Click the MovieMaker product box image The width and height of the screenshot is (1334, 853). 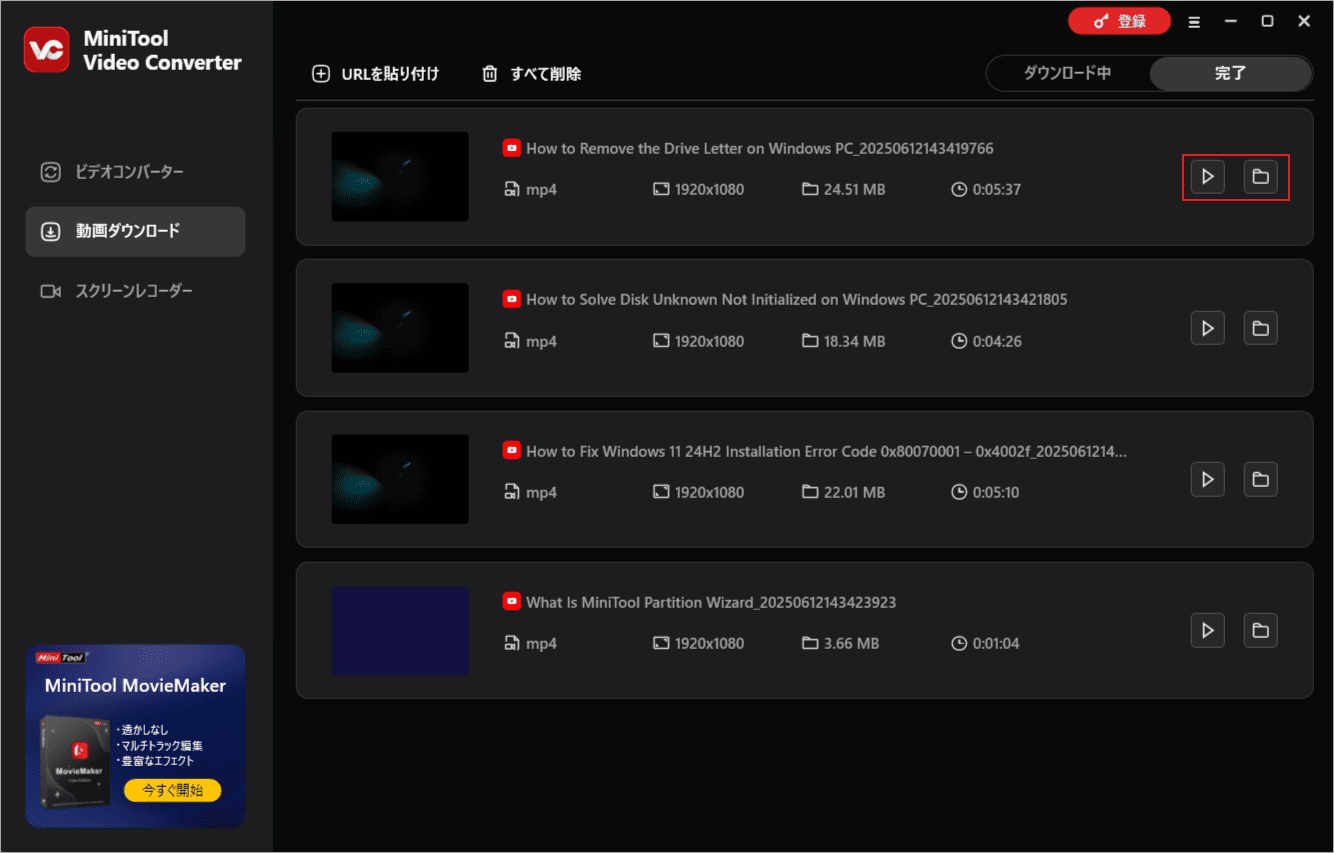(x=76, y=762)
